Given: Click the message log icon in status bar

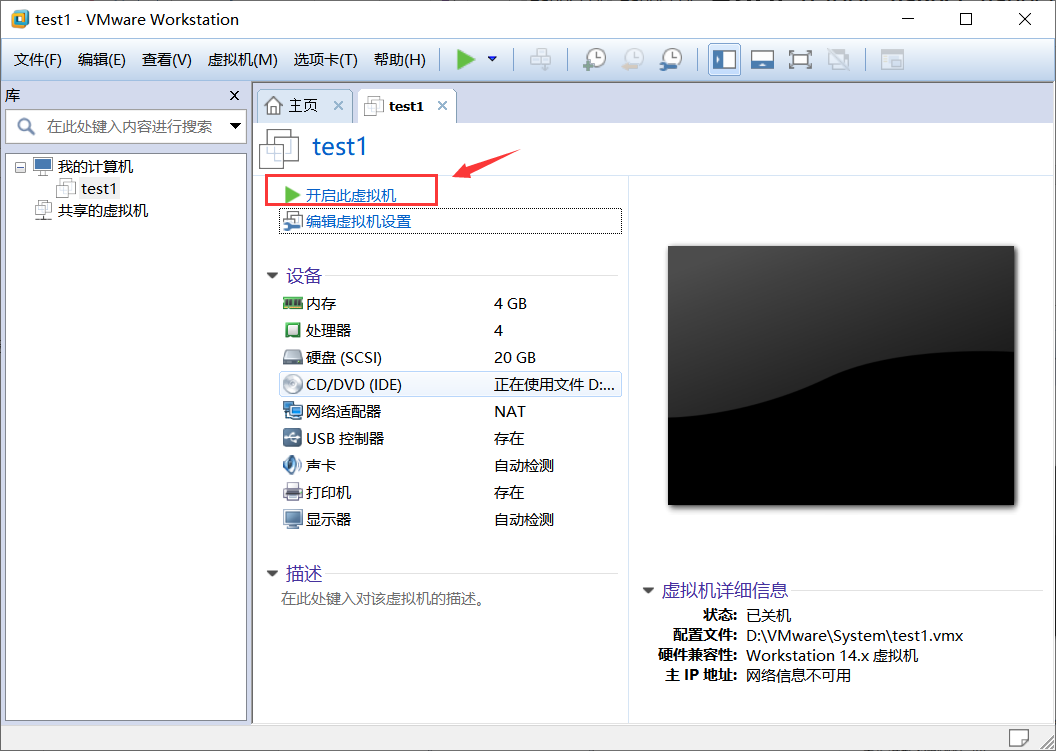Looking at the screenshot, I should point(1018,738).
